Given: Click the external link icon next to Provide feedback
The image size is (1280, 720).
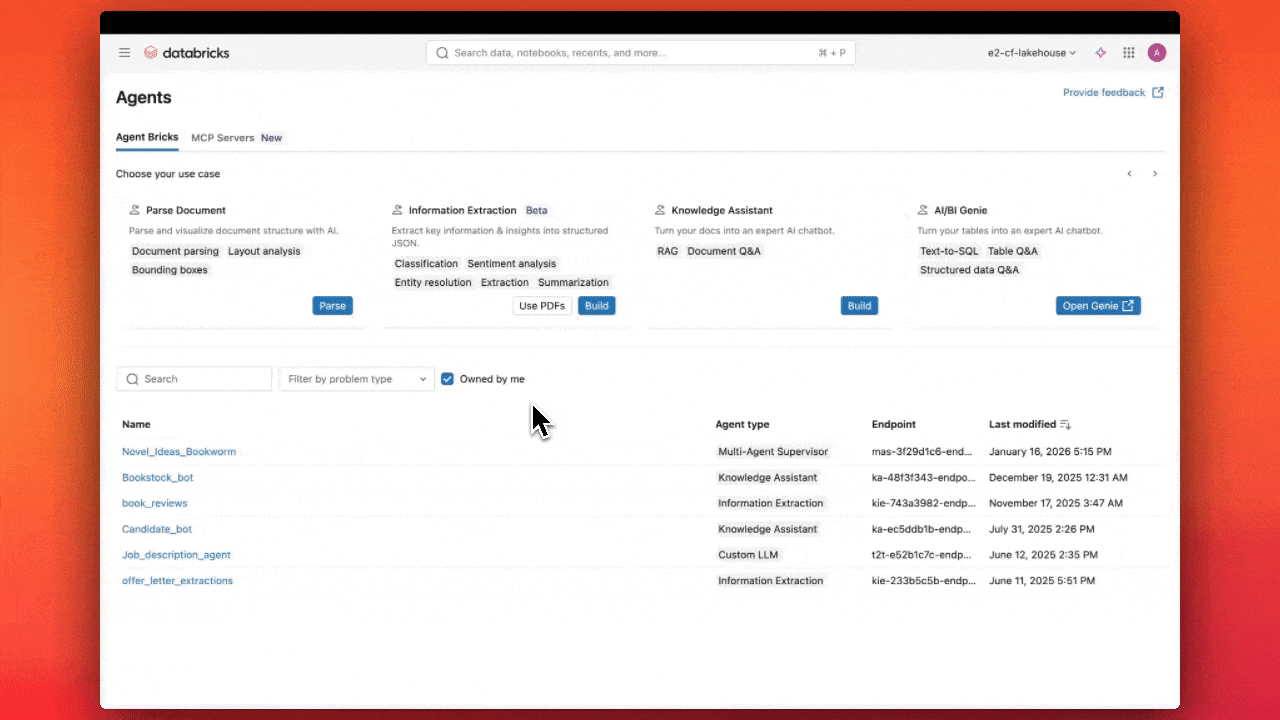Looking at the screenshot, I should (1158, 91).
